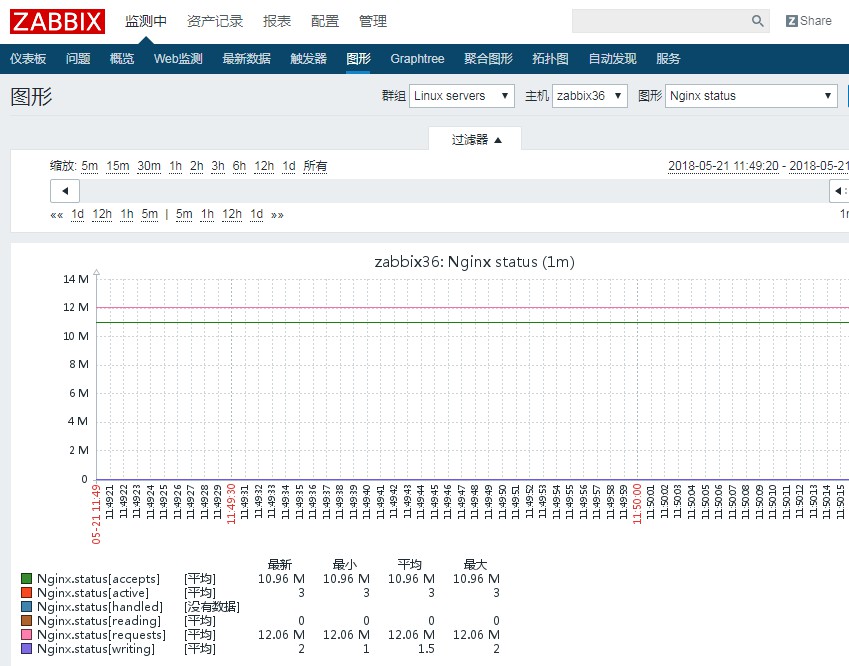Screen dimensions: 849x666
Task: Click the green Nginx.status[accepts] legend swatch
Action: [27, 579]
